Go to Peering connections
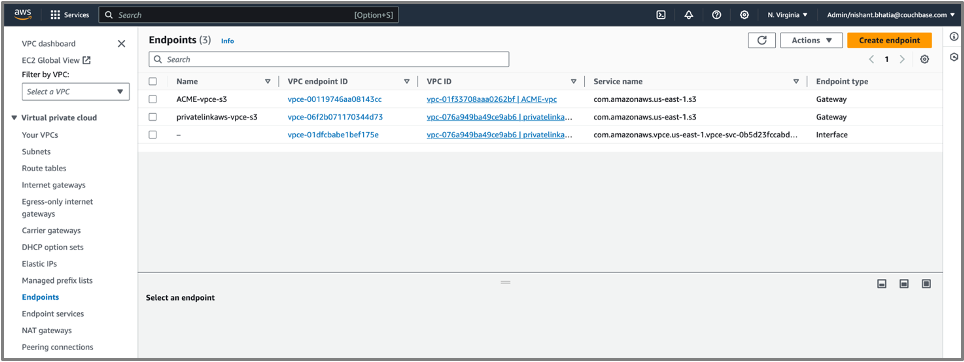964x362 pixels. tap(57, 347)
